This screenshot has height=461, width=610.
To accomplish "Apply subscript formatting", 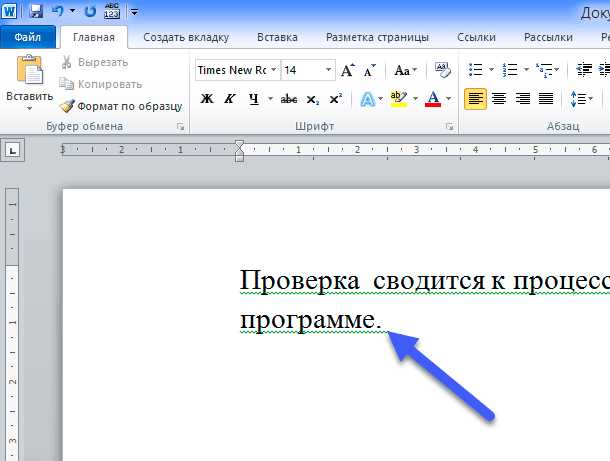I will (313, 99).
